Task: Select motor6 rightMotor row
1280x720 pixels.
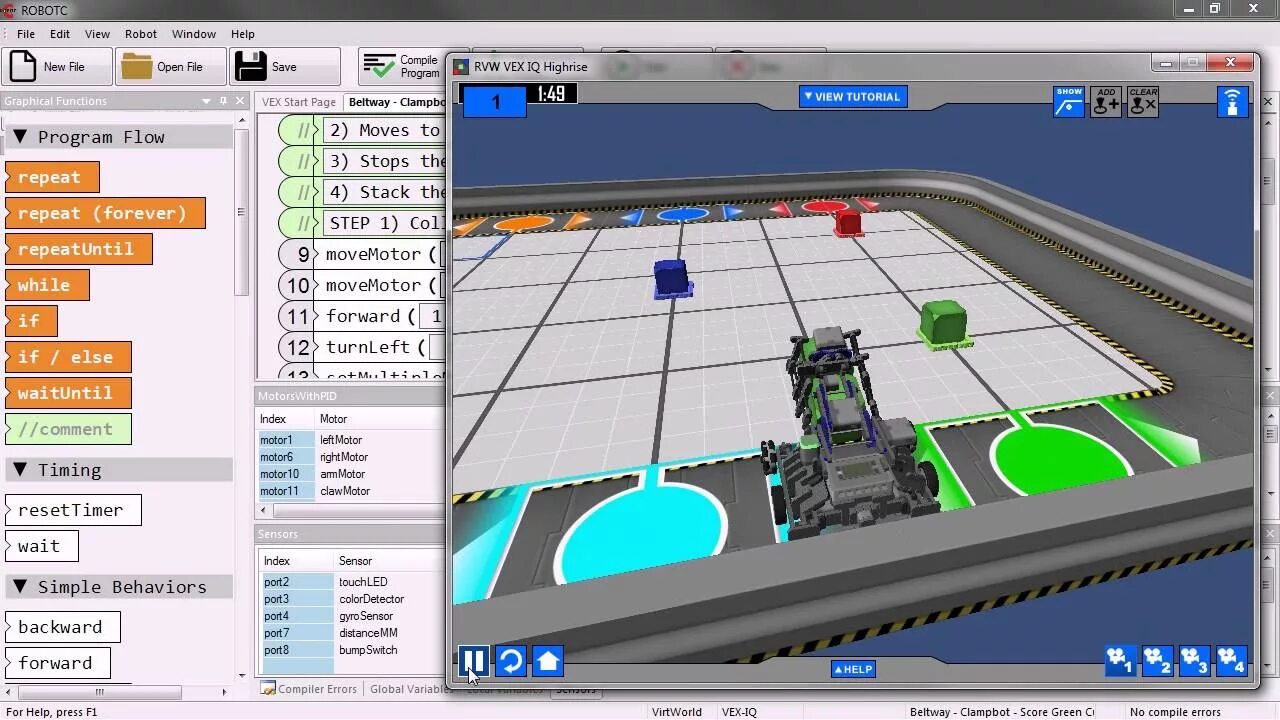Action: [x=351, y=457]
